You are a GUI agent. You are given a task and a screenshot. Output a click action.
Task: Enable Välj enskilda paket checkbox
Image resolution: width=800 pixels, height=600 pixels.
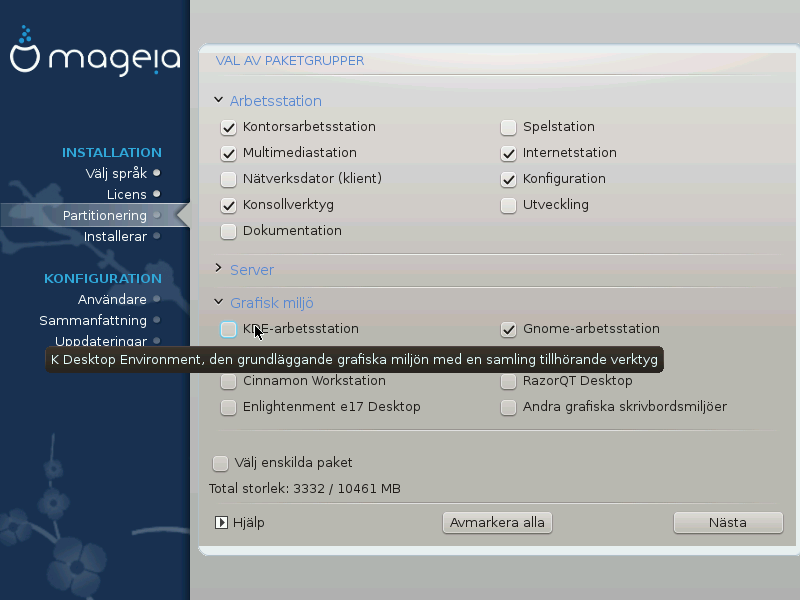tap(220, 463)
